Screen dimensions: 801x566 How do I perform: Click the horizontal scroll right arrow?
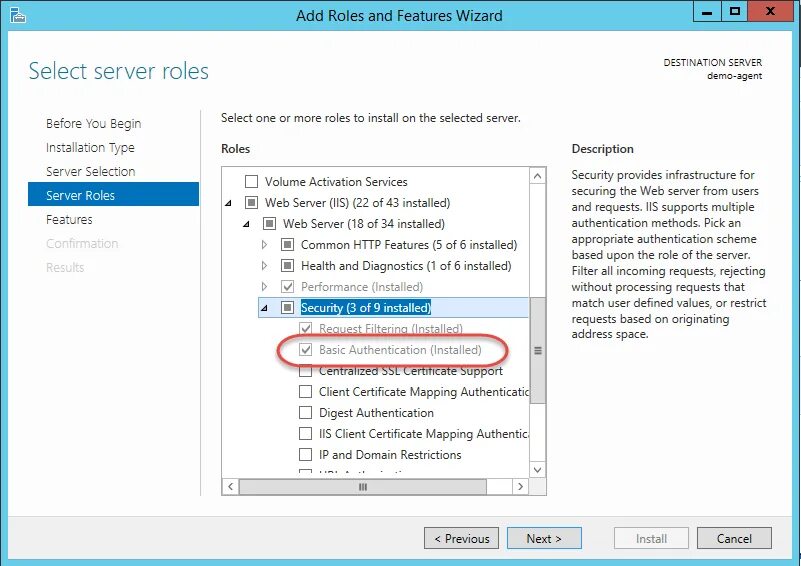tap(520, 486)
